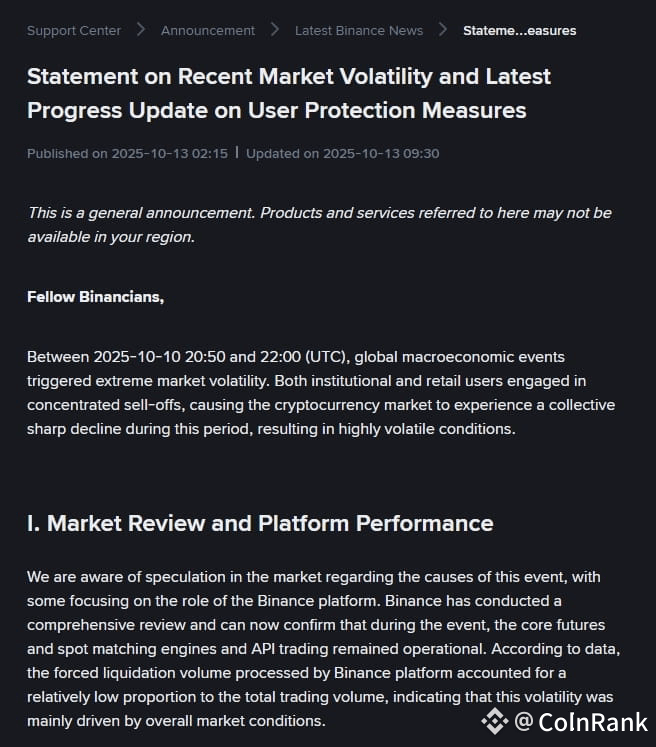Click the Statement on Recent Market Volatility title
The width and height of the screenshot is (656, 747).
(289, 93)
